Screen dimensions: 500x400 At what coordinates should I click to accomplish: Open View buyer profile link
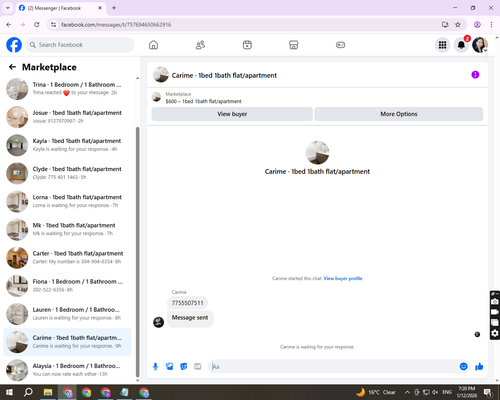[343, 278]
